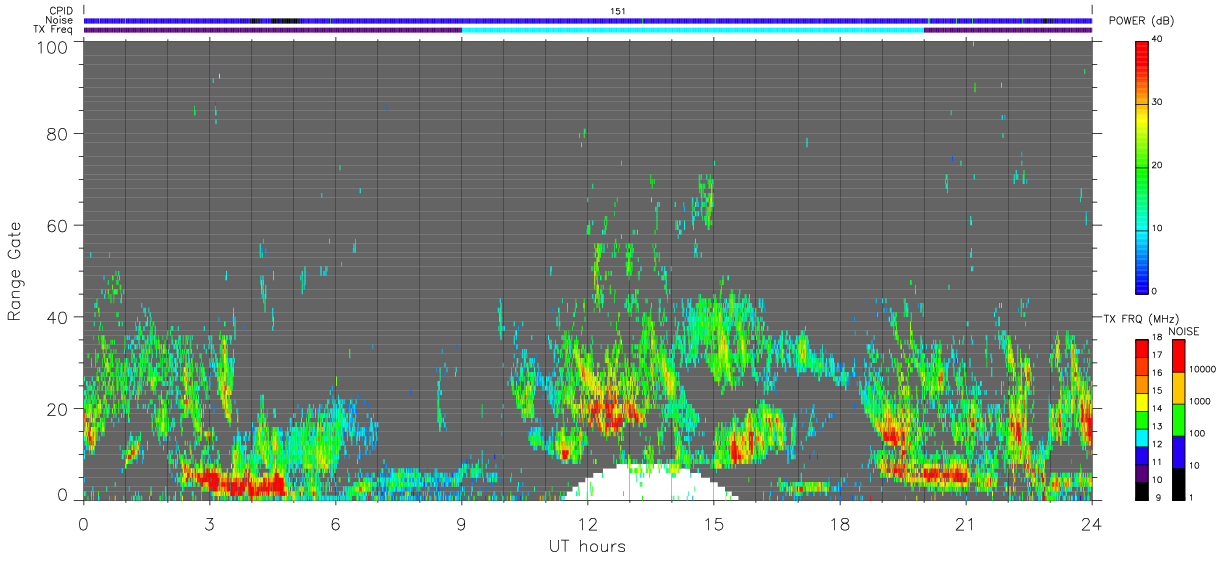Viewport: 1228px width, 567px height.
Task: Select the "Range Gate" y-axis label
Action: 15,270
